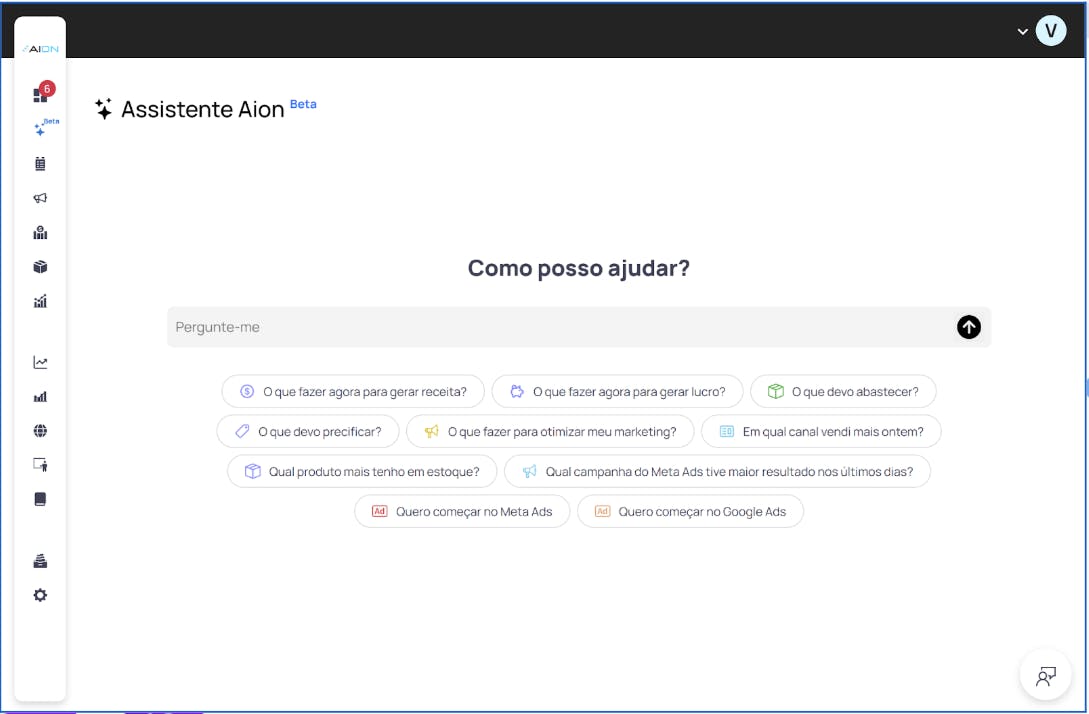Open the settings gear sidebar icon
1089x714 pixels.
click(x=40, y=595)
